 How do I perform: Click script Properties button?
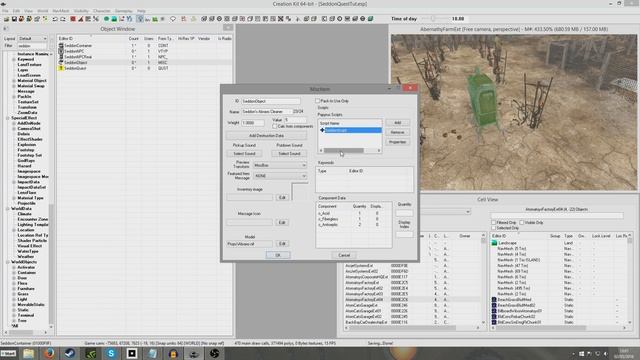pyautogui.click(x=398, y=142)
